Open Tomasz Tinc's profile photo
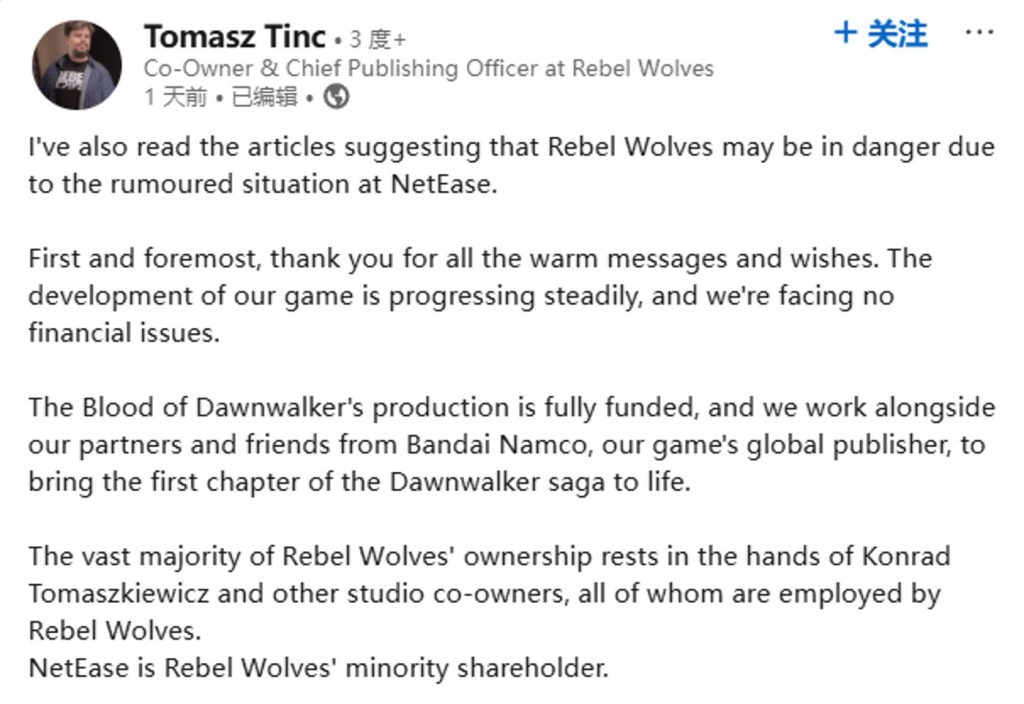 [77, 65]
